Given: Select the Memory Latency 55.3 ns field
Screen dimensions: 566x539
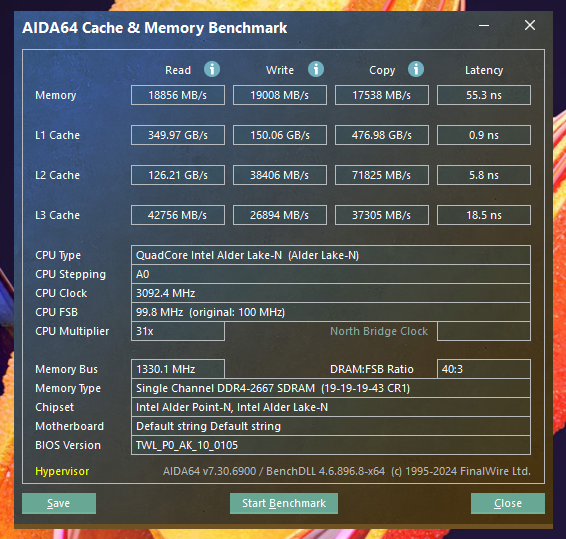Looking at the screenshot, I should (484, 95).
